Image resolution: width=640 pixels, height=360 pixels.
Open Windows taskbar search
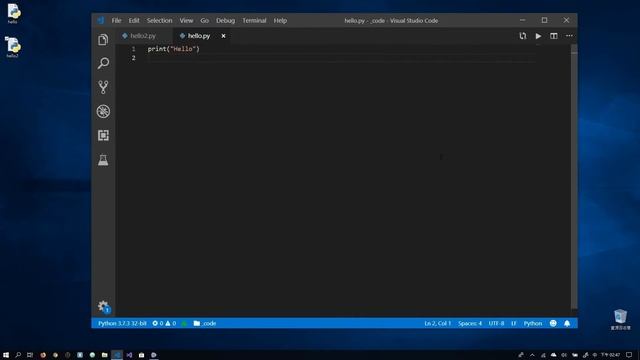click(18, 355)
